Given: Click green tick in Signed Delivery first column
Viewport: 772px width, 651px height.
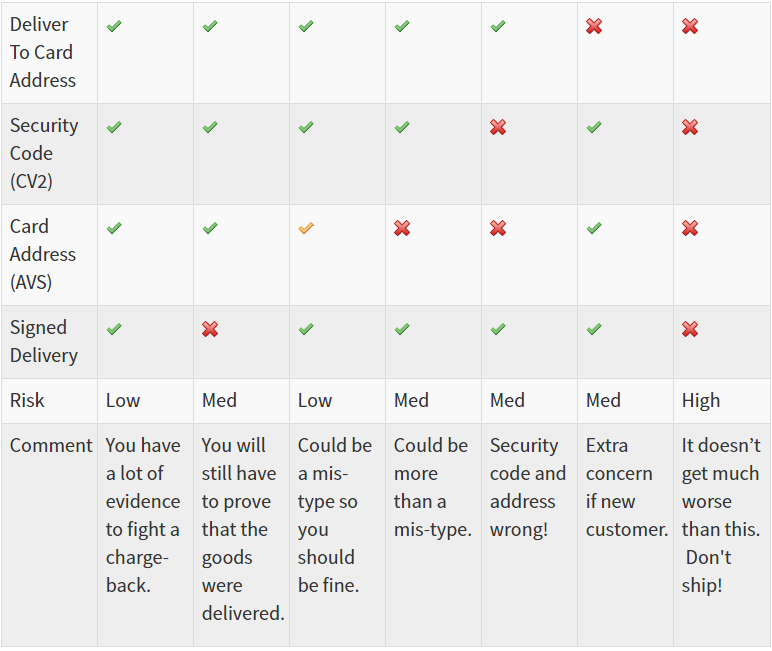Looking at the screenshot, I should 114,329.
